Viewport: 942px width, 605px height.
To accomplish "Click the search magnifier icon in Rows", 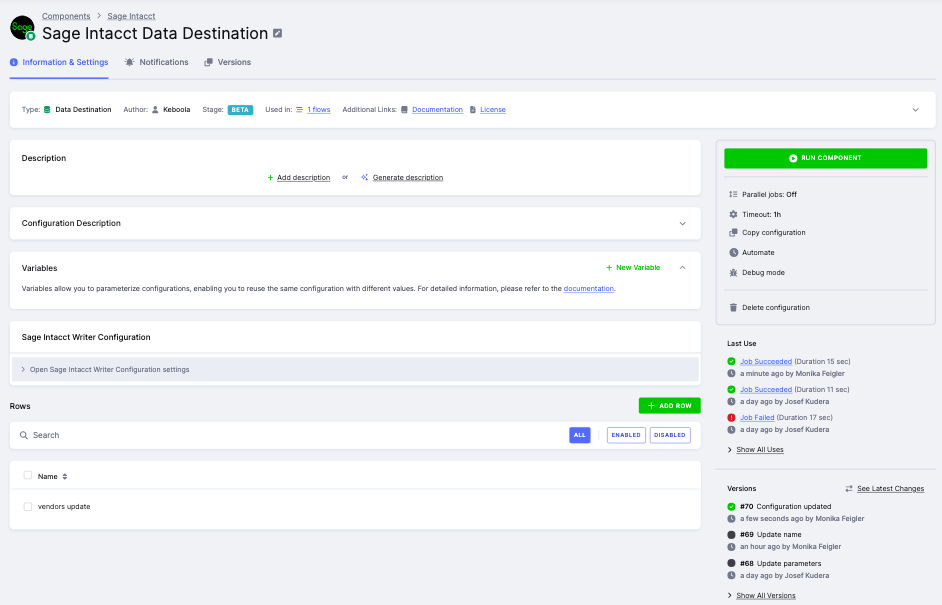I will [23, 436].
